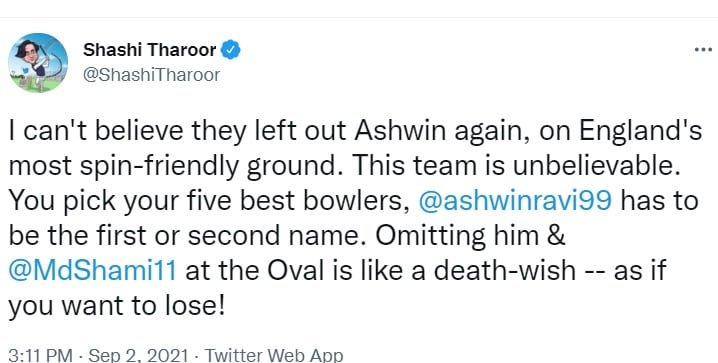718x363 pixels.
Task: Click the blue verified checkmark badge
Action: click(231, 50)
